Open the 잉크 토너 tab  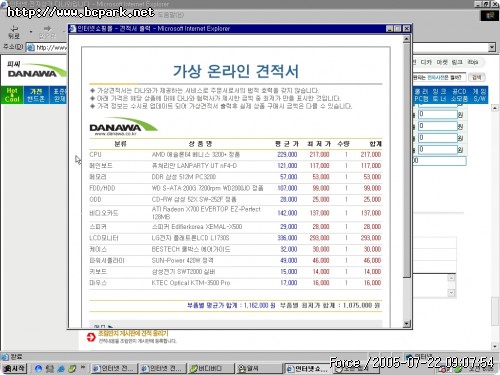(440, 95)
